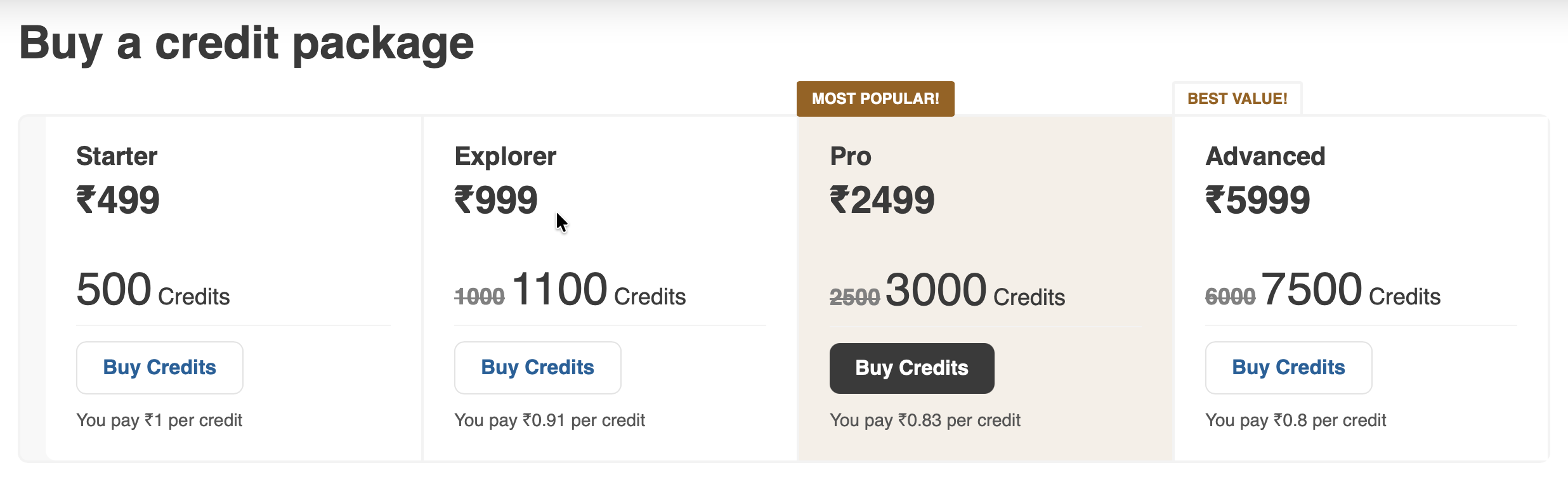Click the MOST POPULAR! badge

pos(875,99)
